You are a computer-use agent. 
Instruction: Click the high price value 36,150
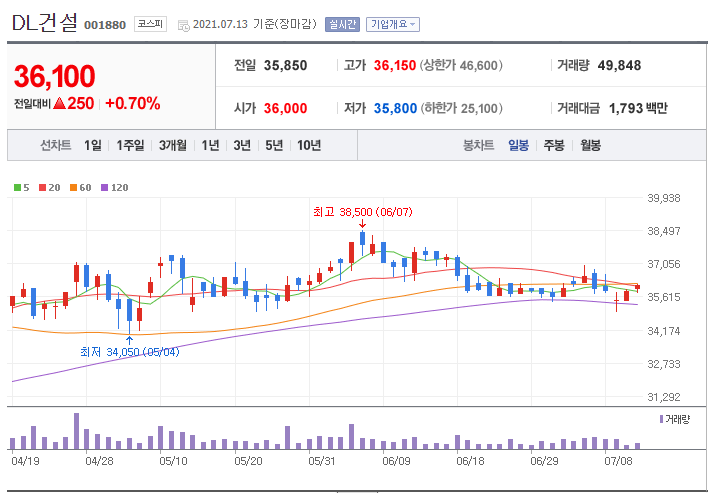tap(395, 65)
